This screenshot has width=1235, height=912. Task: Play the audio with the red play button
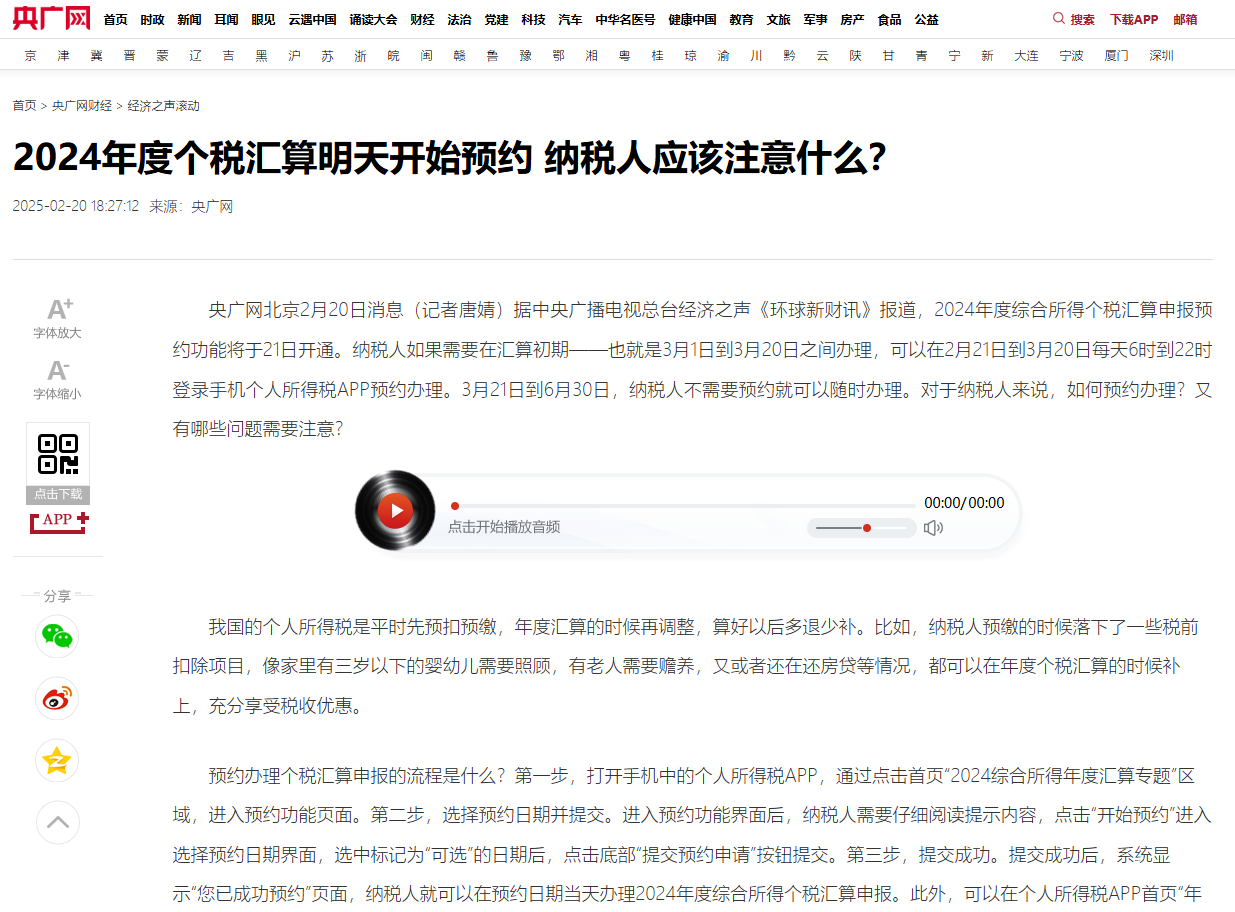point(396,511)
